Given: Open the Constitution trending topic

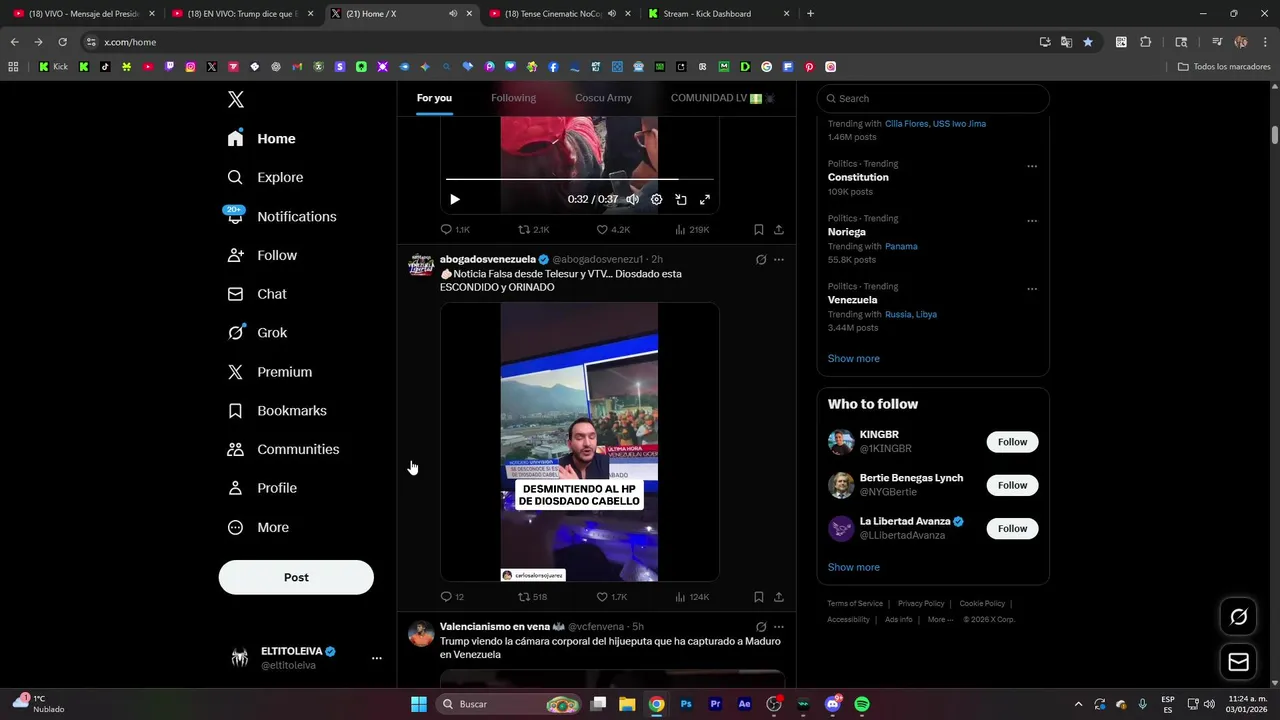Looking at the screenshot, I should [858, 177].
